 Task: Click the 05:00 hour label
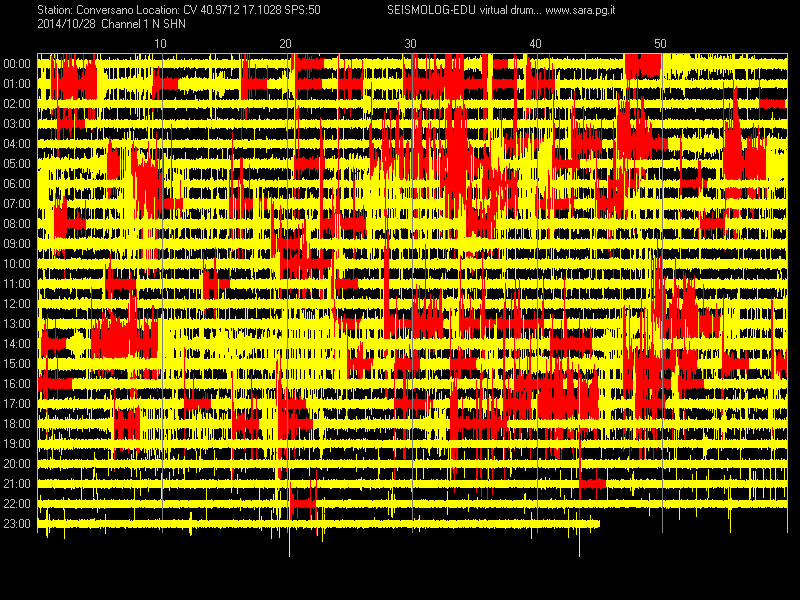[17, 164]
